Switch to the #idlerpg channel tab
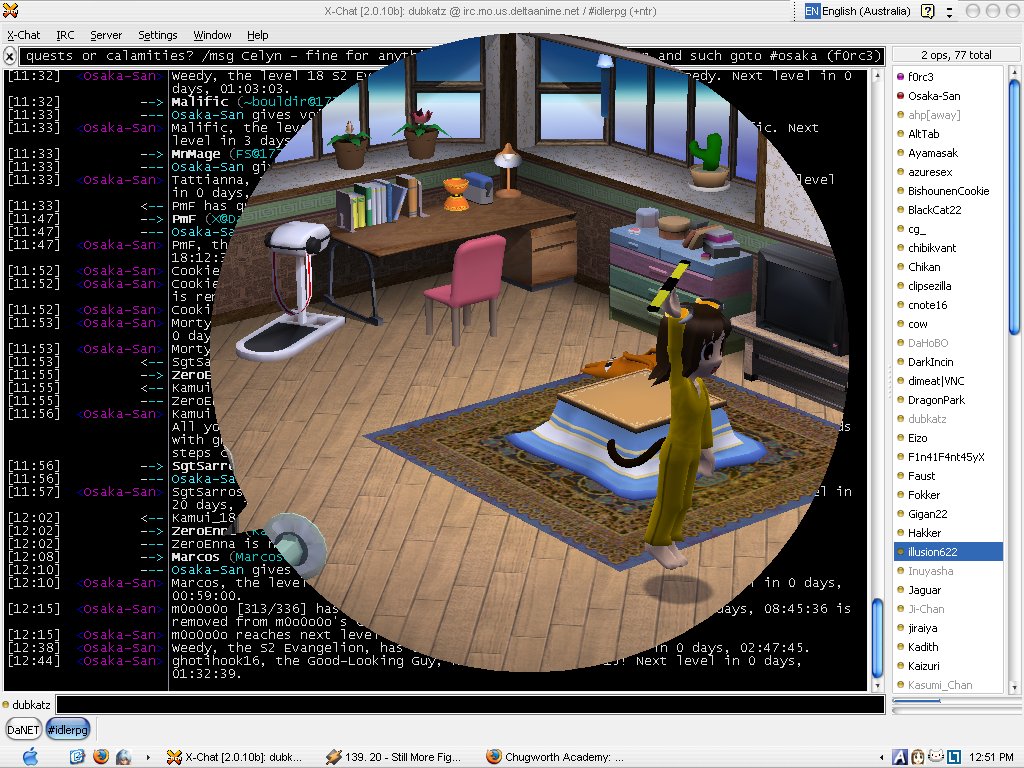The width and height of the screenshot is (1024, 768). [x=67, y=729]
